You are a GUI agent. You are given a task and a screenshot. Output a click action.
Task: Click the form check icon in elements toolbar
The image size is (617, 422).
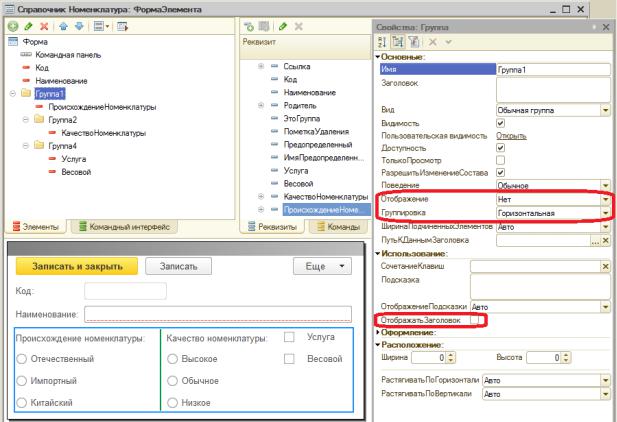[x=122, y=26]
